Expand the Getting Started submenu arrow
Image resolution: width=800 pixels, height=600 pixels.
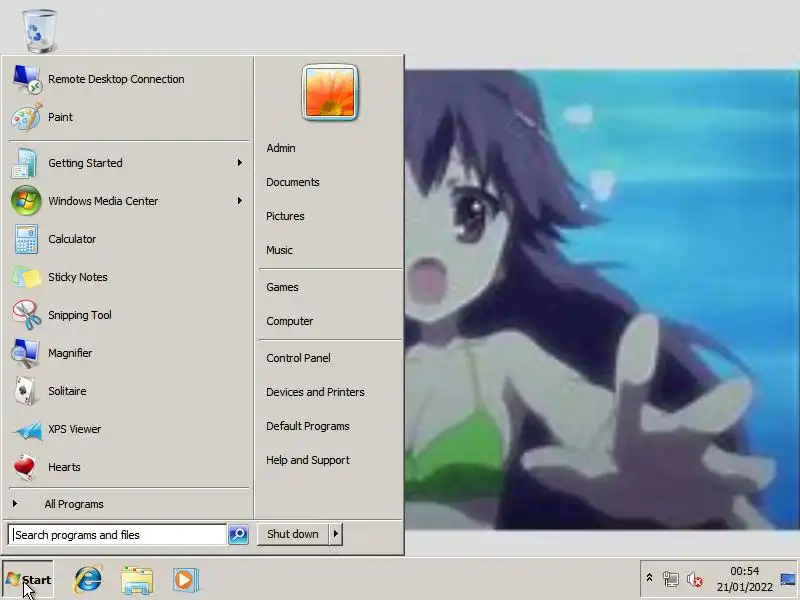point(239,163)
